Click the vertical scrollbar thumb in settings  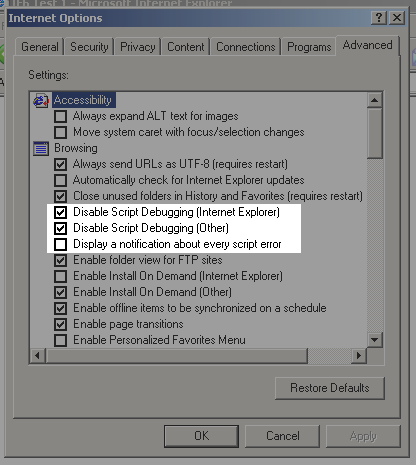374,133
